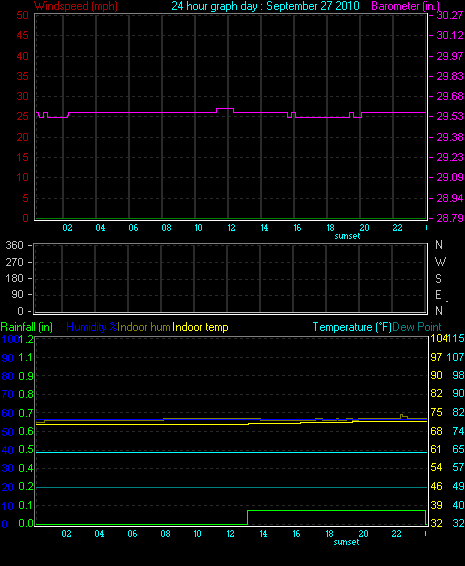Click the 30.27 barometer scale value

449,15
